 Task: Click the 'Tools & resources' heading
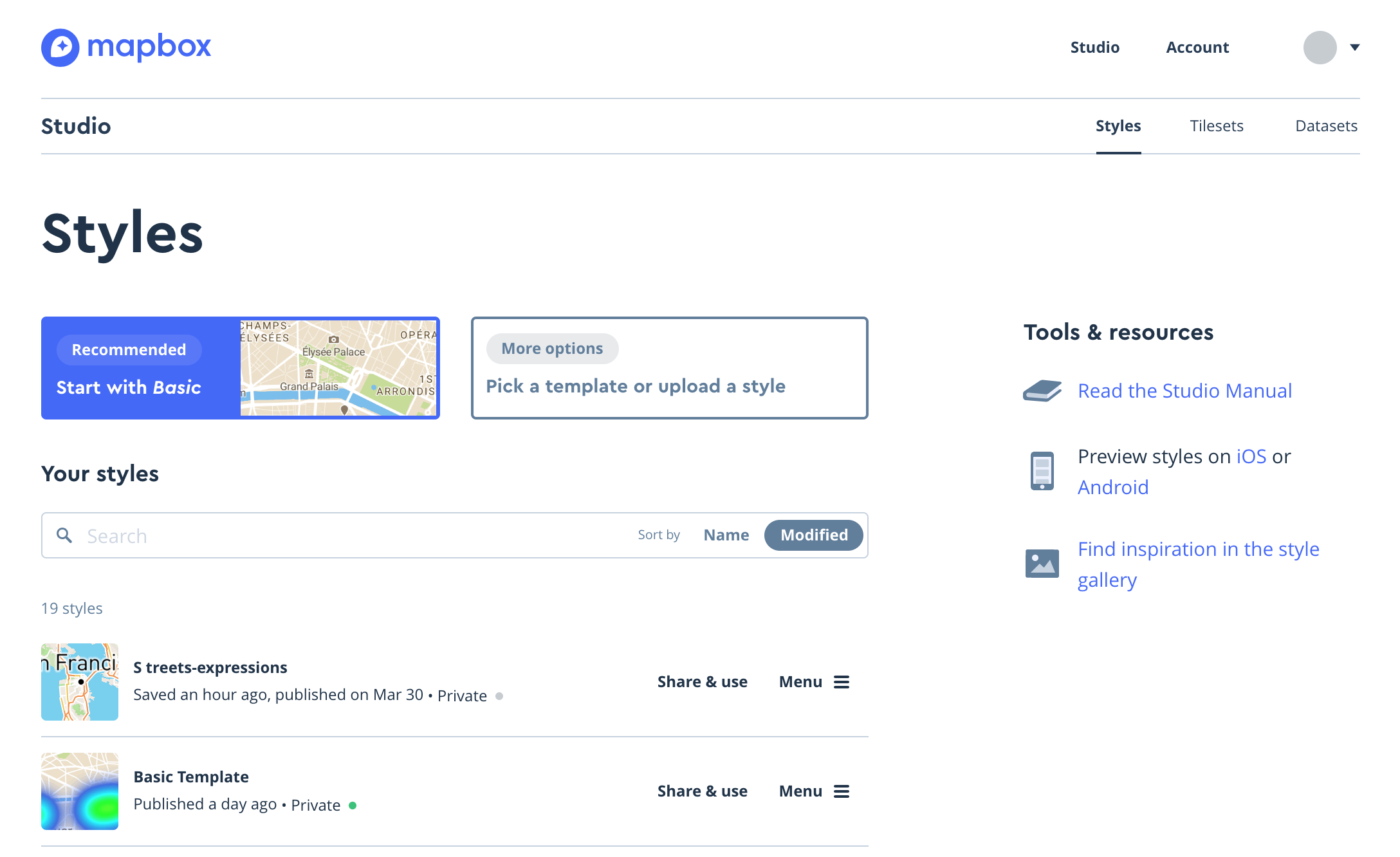tap(1118, 333)
